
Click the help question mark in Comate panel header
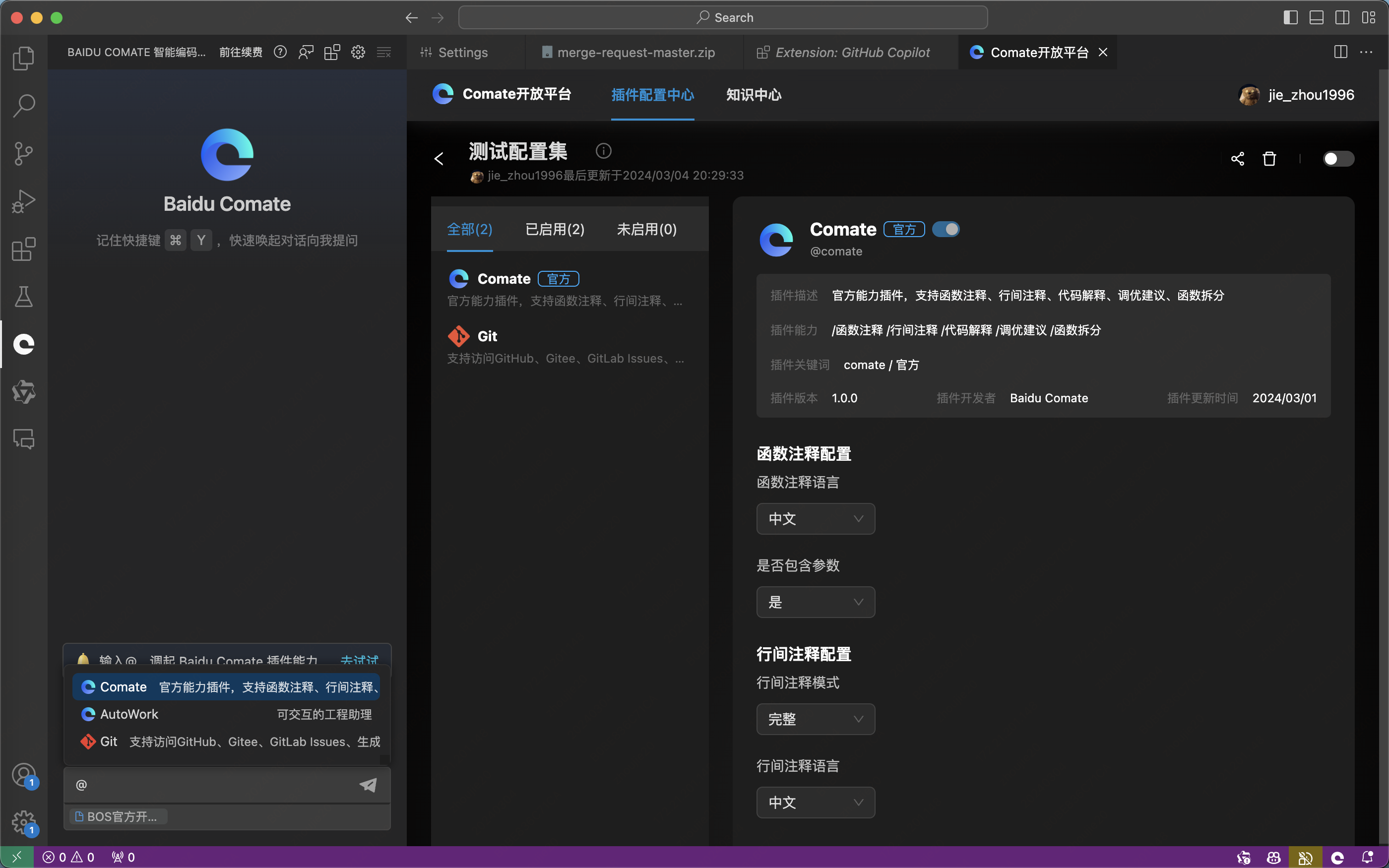pos(280,52)
